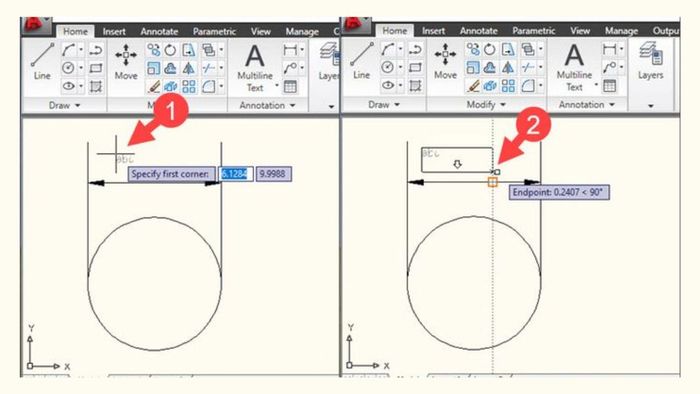Screen dimensions: 700x394
Task: Select the Line tool in the left window
Action: 42,62
